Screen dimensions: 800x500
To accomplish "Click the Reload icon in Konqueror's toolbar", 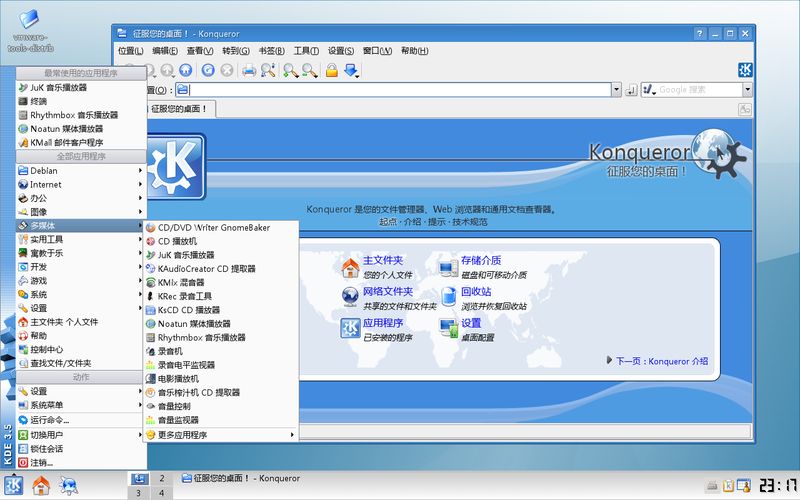I will click(x=207, y=70).
